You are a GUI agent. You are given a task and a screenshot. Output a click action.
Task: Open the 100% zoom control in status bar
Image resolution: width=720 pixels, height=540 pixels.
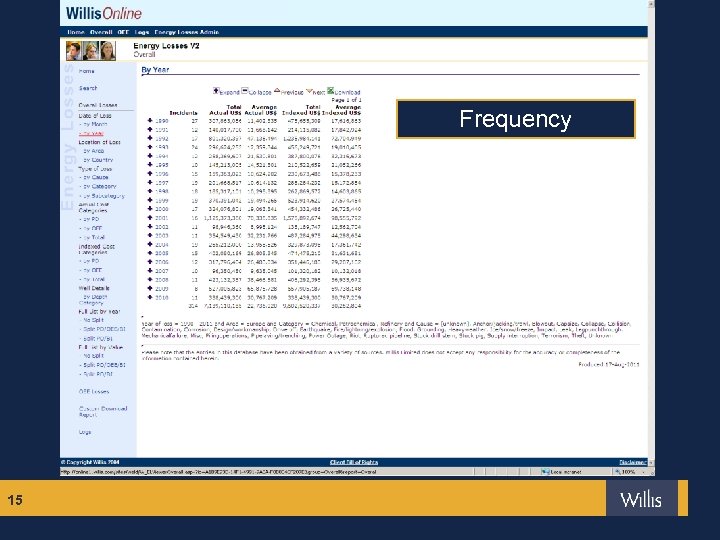629,472
